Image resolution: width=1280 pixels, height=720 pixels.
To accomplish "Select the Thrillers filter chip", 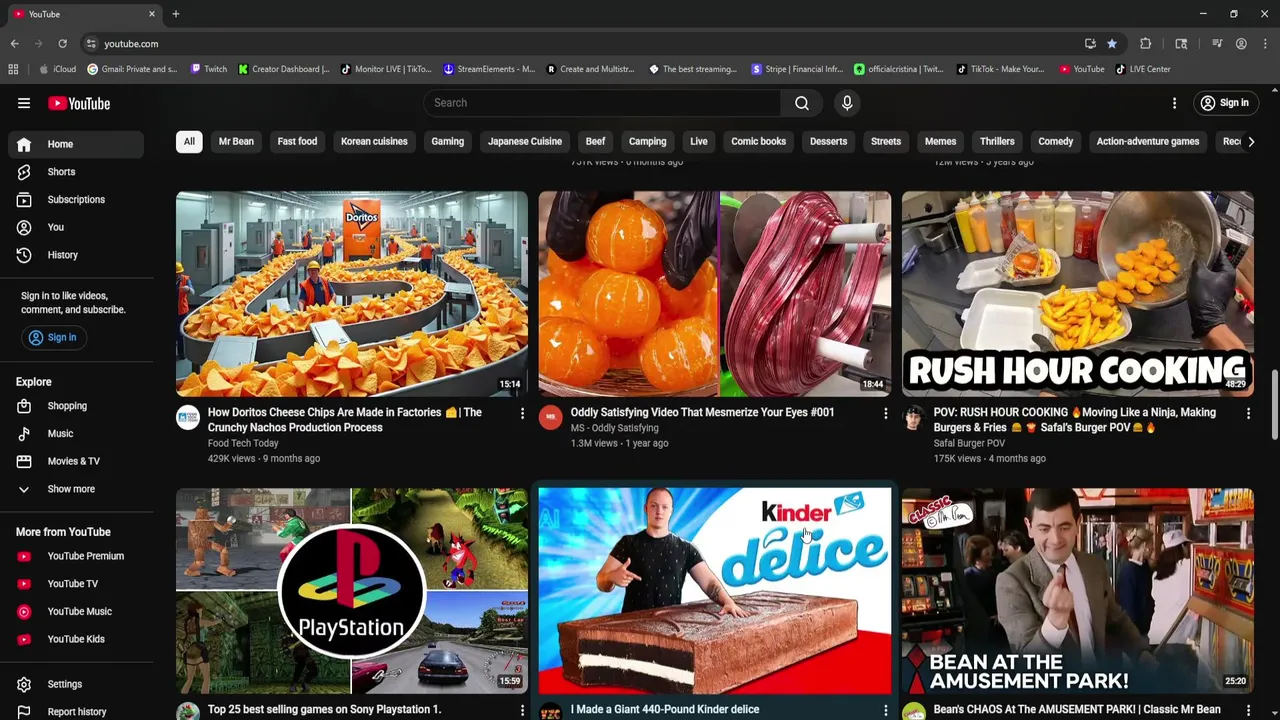I will click(997, 141).
